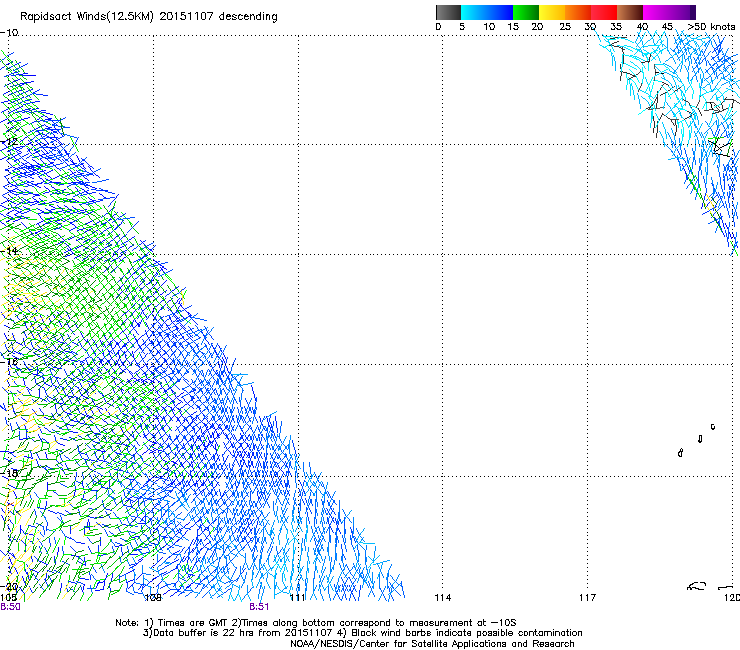
Task: Click the '-18' latitude label
Action: click(9, 473)
